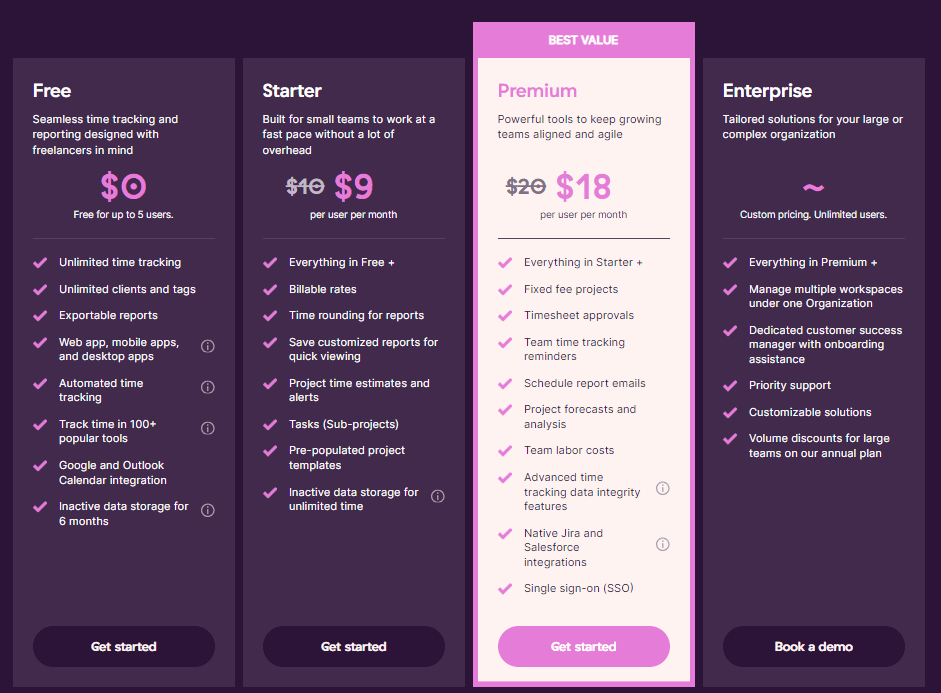This screenshot has width=941, height=693.
Task: Click the $18 Premium price
Action: pos(583,186)
